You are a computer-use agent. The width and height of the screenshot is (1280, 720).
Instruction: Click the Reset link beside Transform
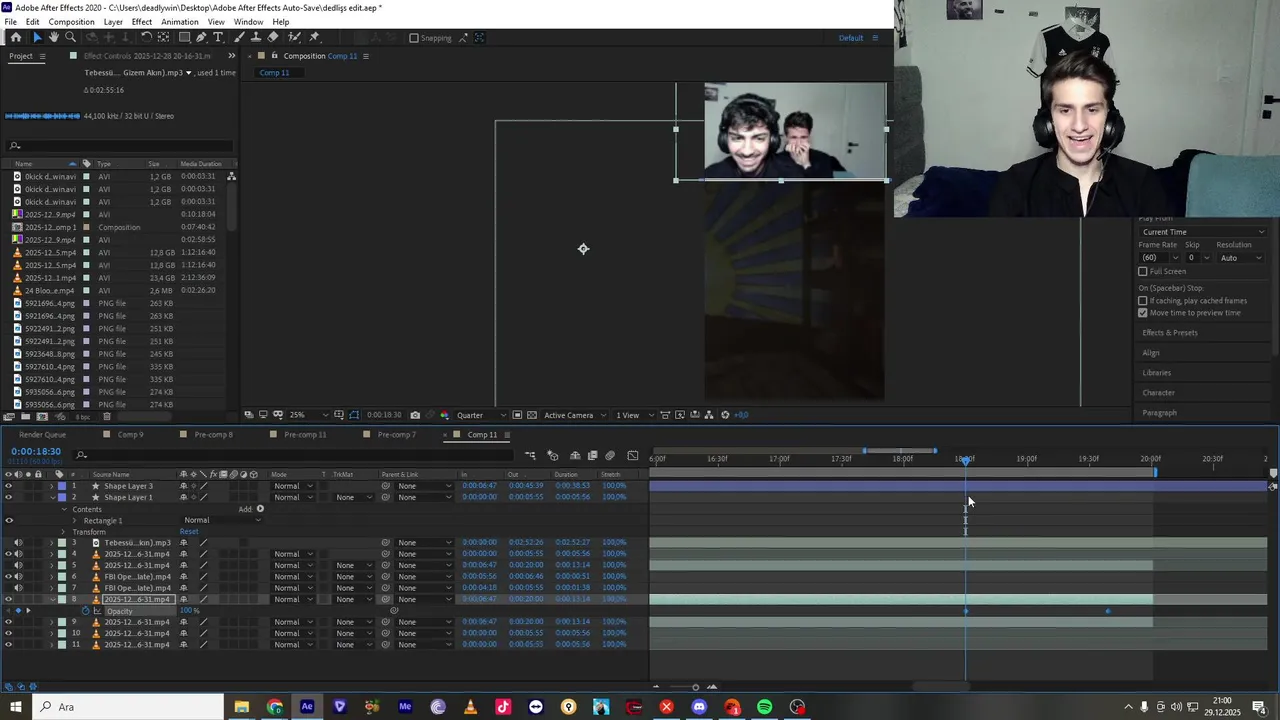(189, 532)
